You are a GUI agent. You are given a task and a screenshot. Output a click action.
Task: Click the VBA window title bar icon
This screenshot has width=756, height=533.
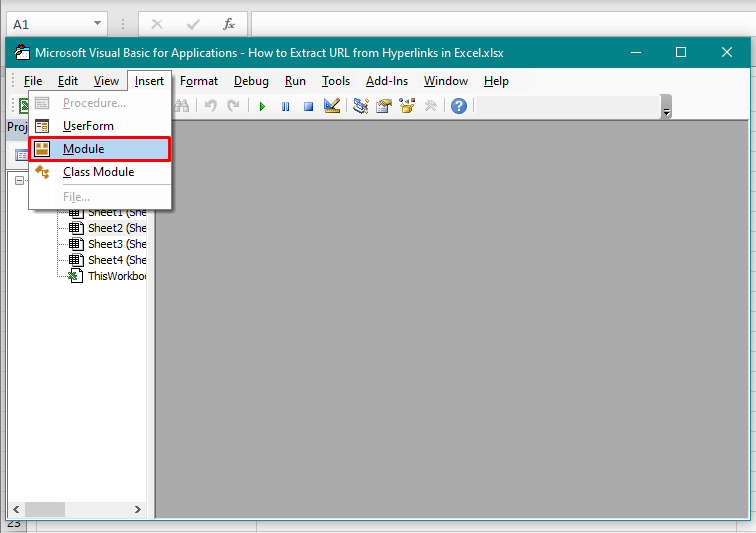tap(22, 52)
